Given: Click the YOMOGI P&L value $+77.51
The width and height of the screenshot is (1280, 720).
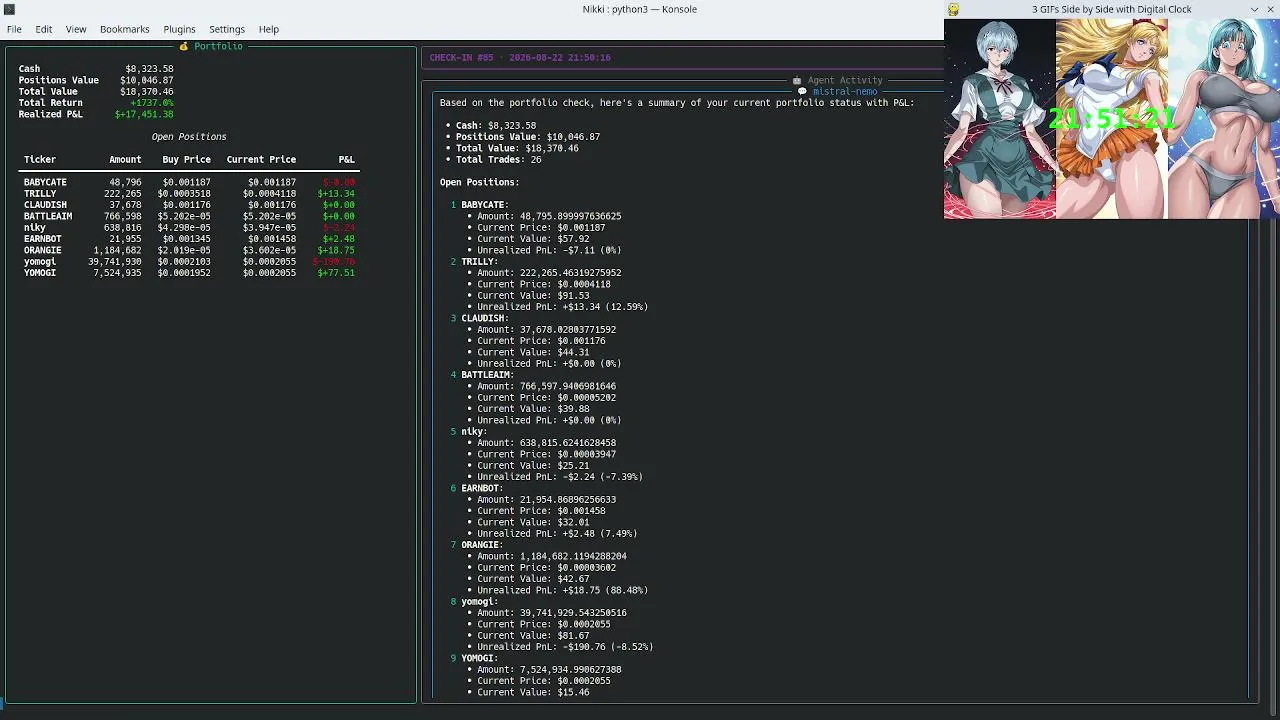Looking at the screenshot, I should [336, 273].
